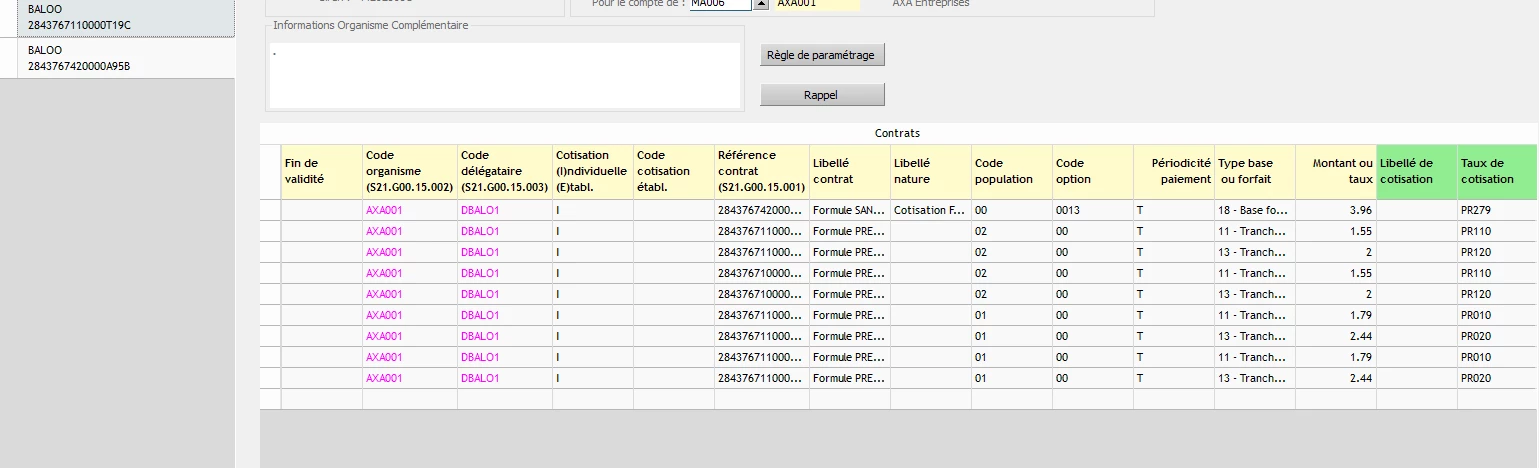Click the Libellé de cotisation green header
The height and width of the screenshot is (468, 1539).
point(1416,171)
